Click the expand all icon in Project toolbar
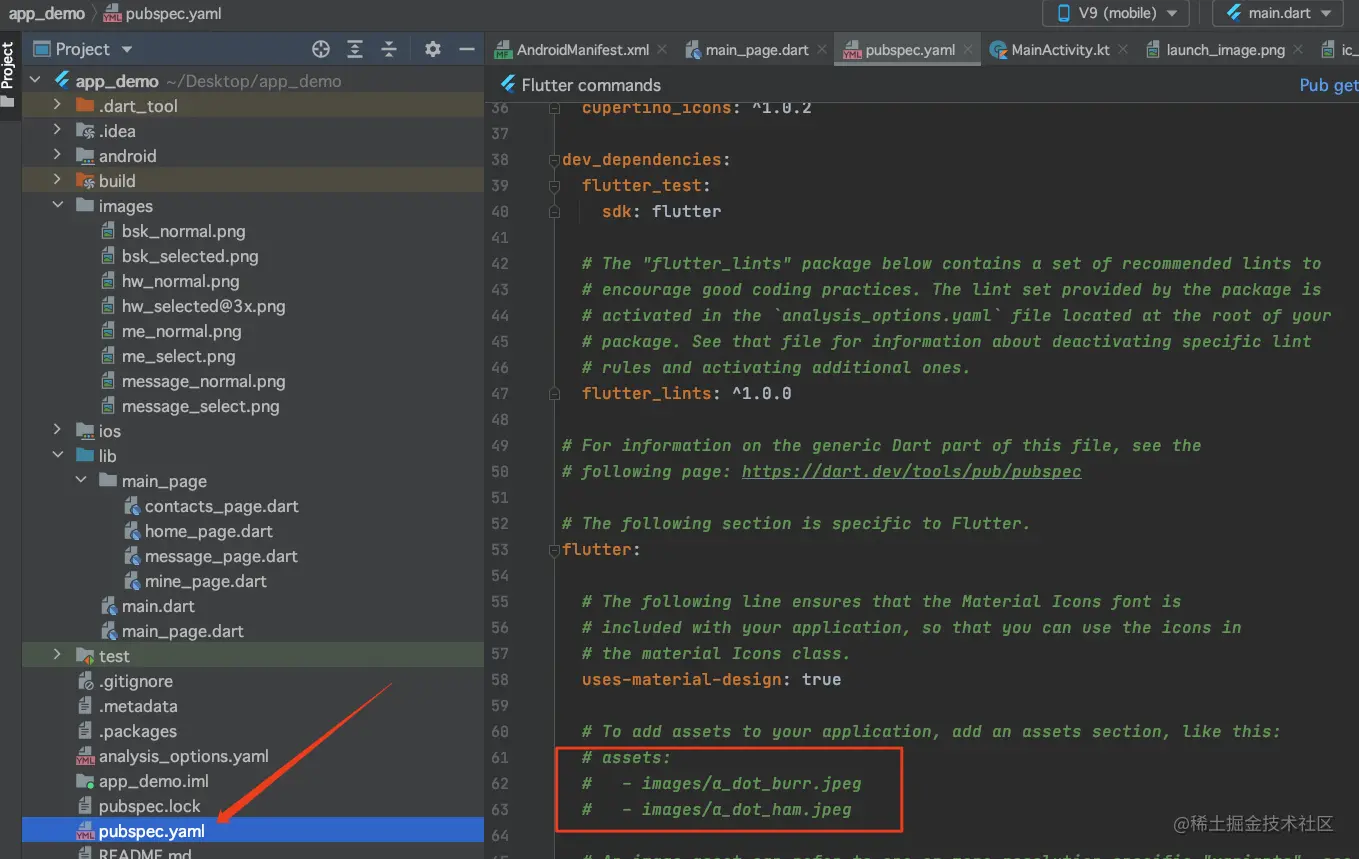Viewport: 1359px width, 859px height. click(x=355, y=49)
